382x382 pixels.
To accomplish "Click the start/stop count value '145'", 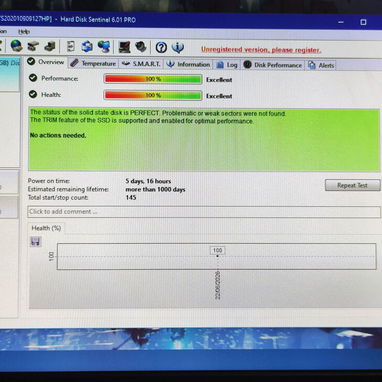I will click(x=131, y=197).
